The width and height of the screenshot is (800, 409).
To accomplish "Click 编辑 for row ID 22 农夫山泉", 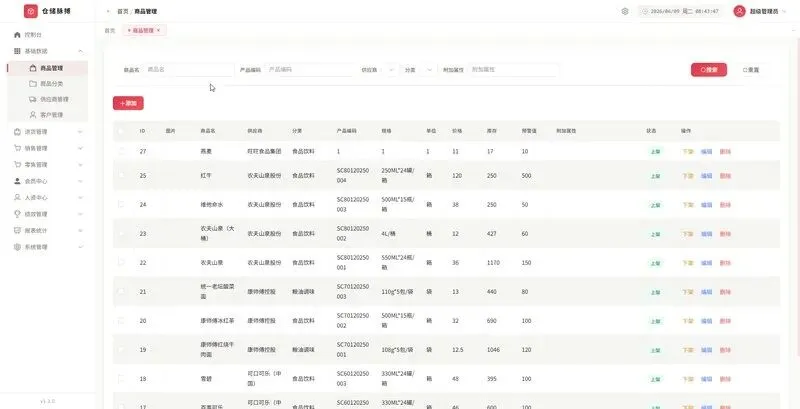I will pos(706,263).
